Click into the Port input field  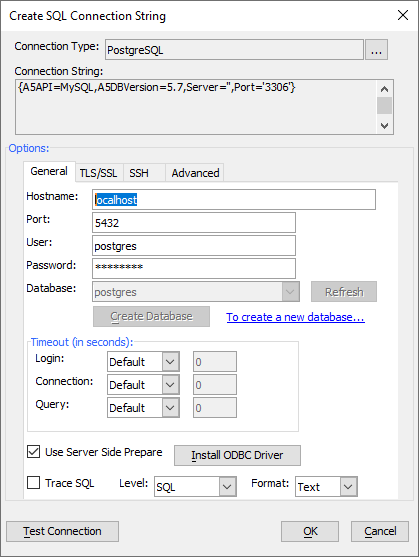[194, 223]
